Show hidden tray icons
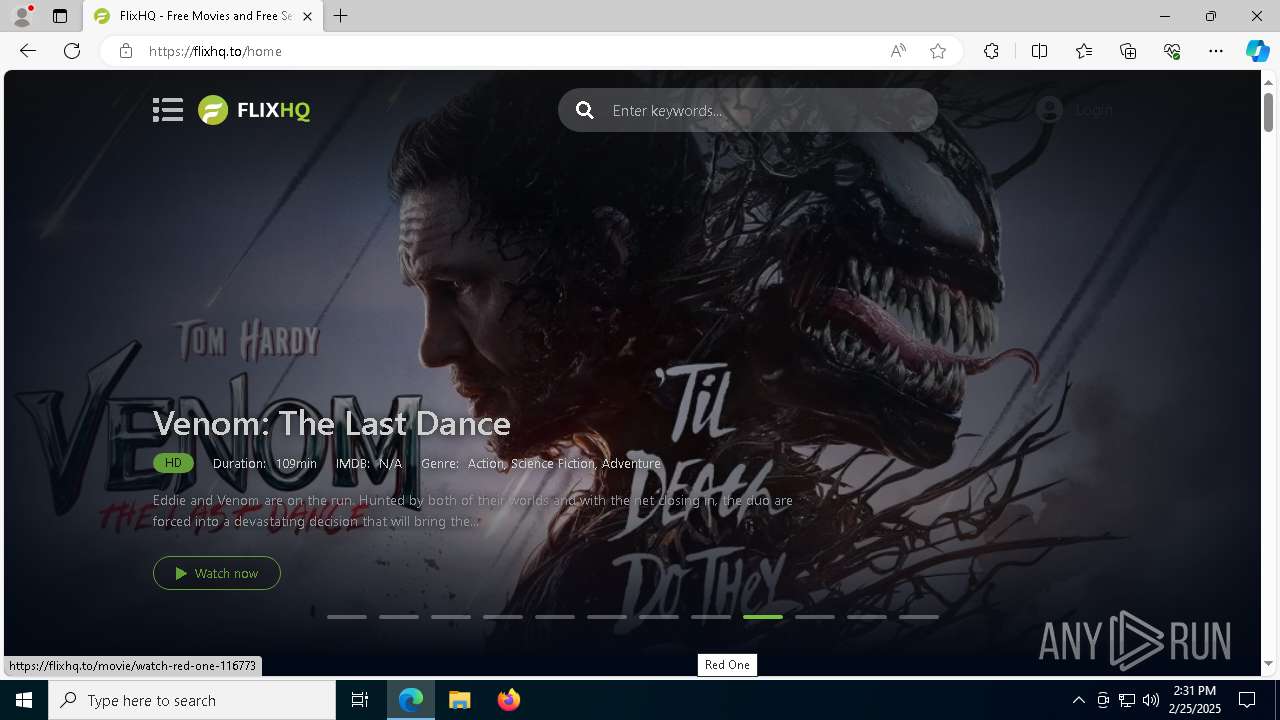This screenshot has height=720, width=1280. pos(1078,700)
